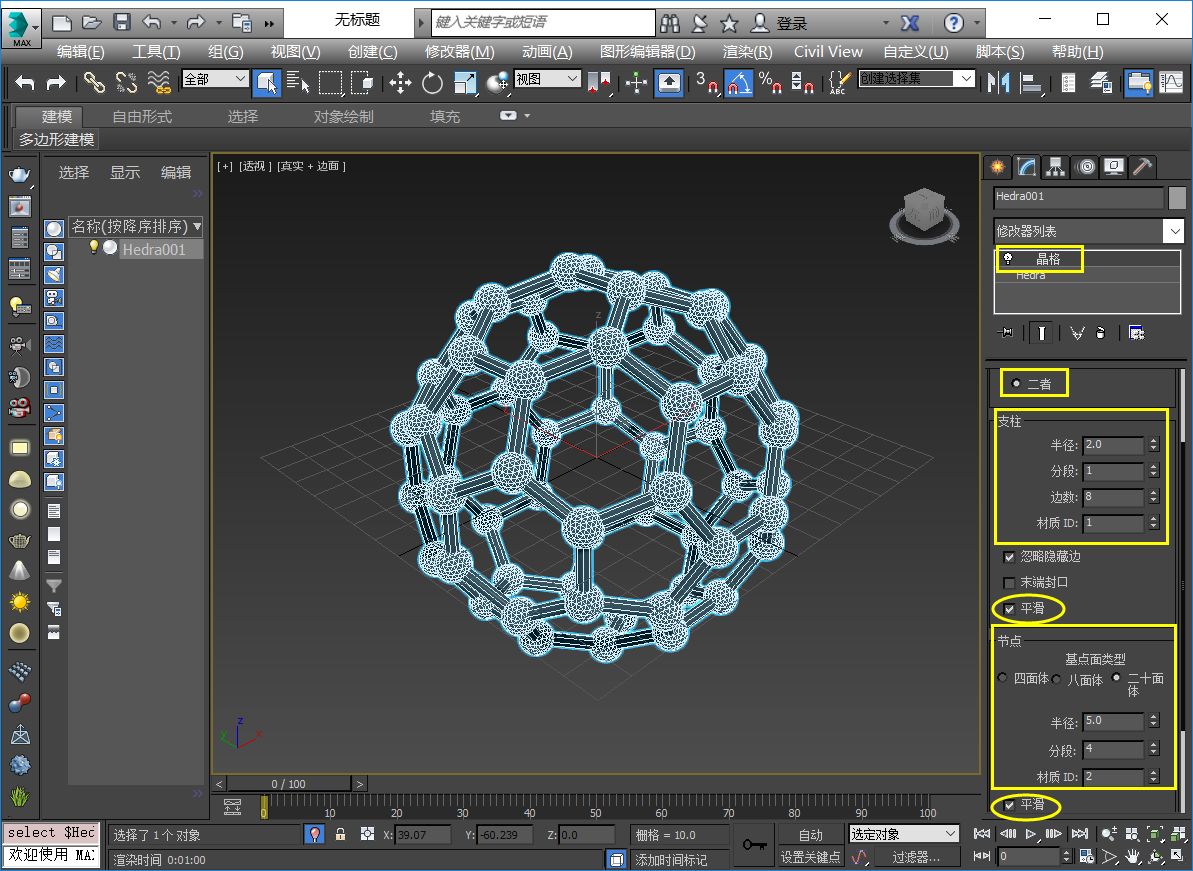
Task: Enable 末端封口 checkbox
Action: click(1009, 583)
